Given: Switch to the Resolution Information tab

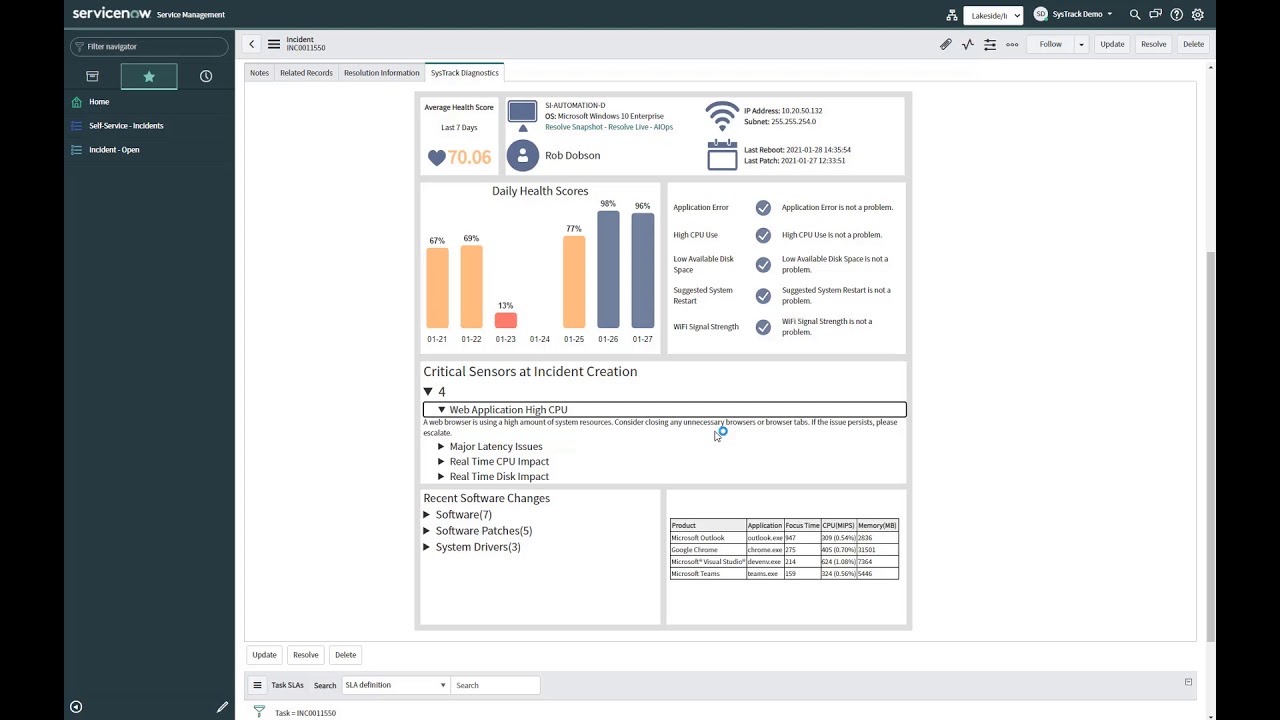Looking at the screenshot, I should (382, 73).
